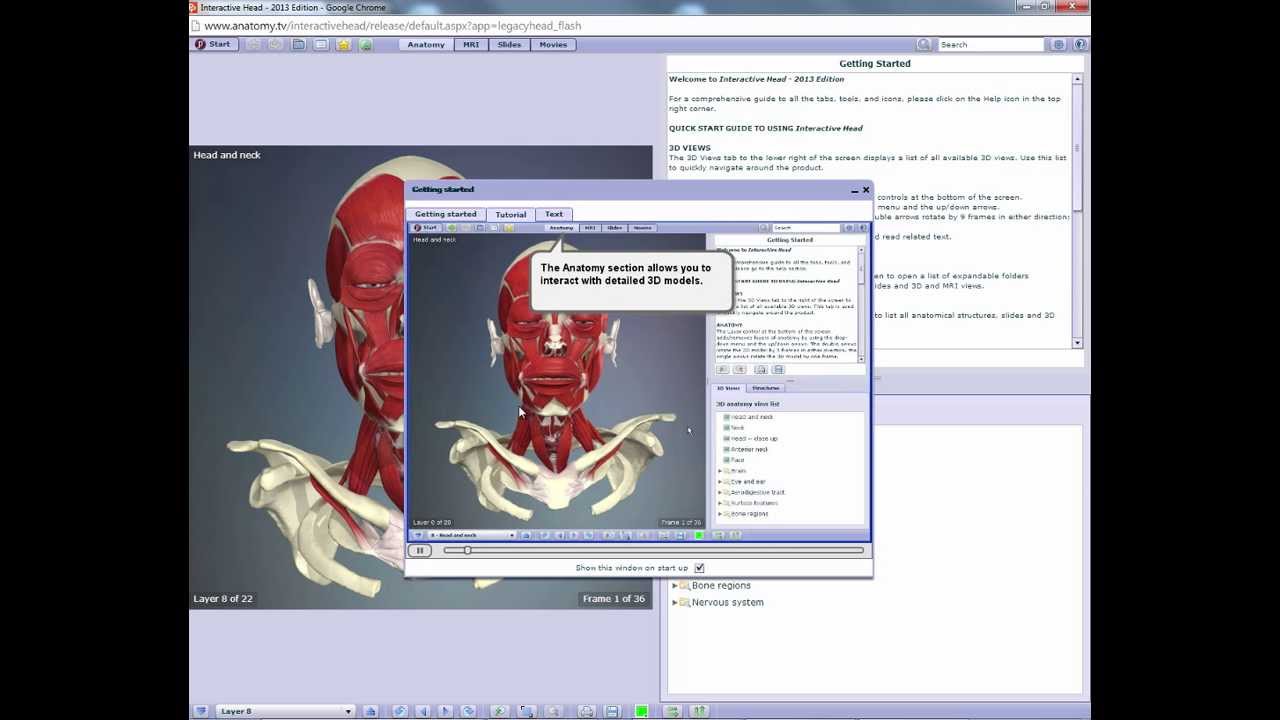The image size is (1280, 720).
Task: Click into the Search input field
Action: coord(990,44)
